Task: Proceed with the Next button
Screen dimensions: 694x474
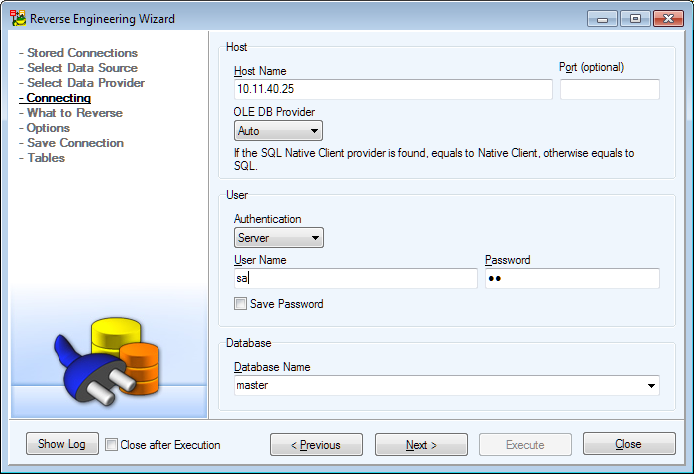Action: click(x=421, y=444)
